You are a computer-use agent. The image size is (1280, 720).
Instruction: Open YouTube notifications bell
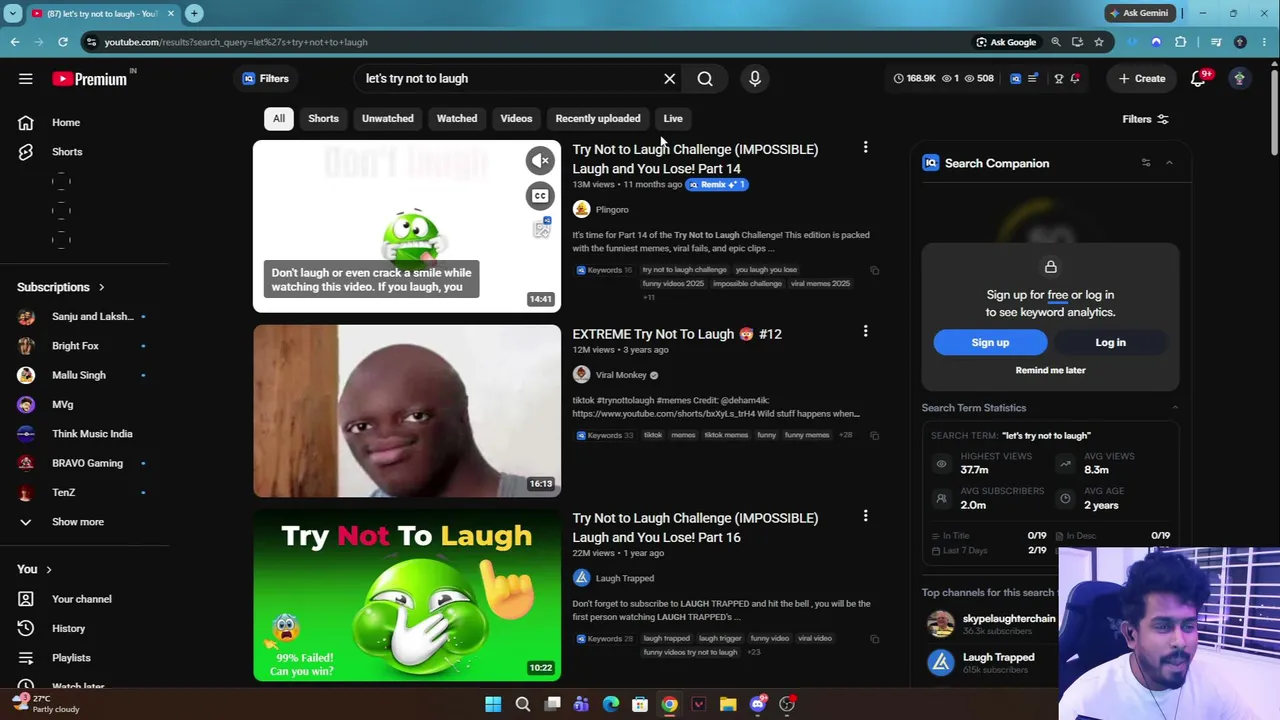(x=1198, y=79)
